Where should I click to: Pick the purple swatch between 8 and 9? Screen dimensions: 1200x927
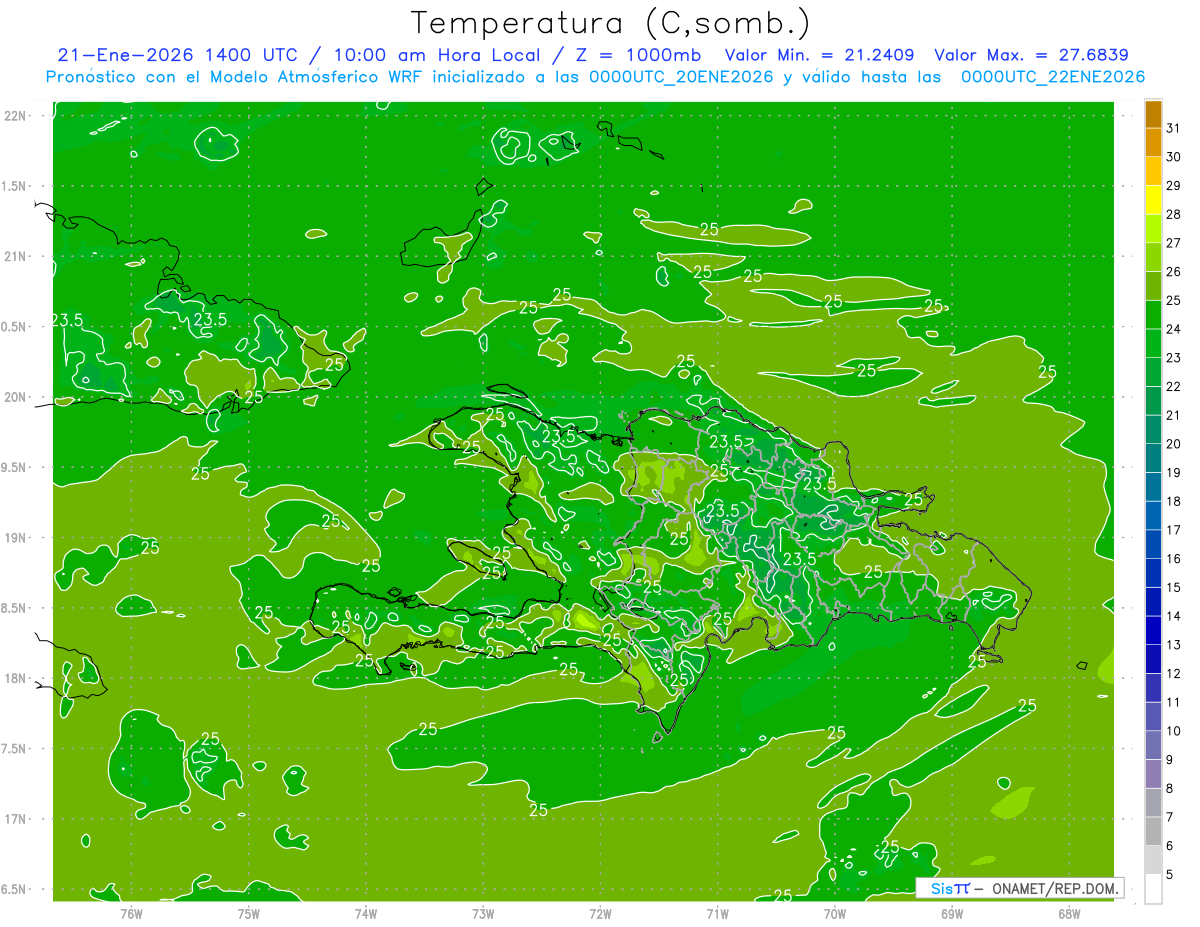(x=1153, y=774)
